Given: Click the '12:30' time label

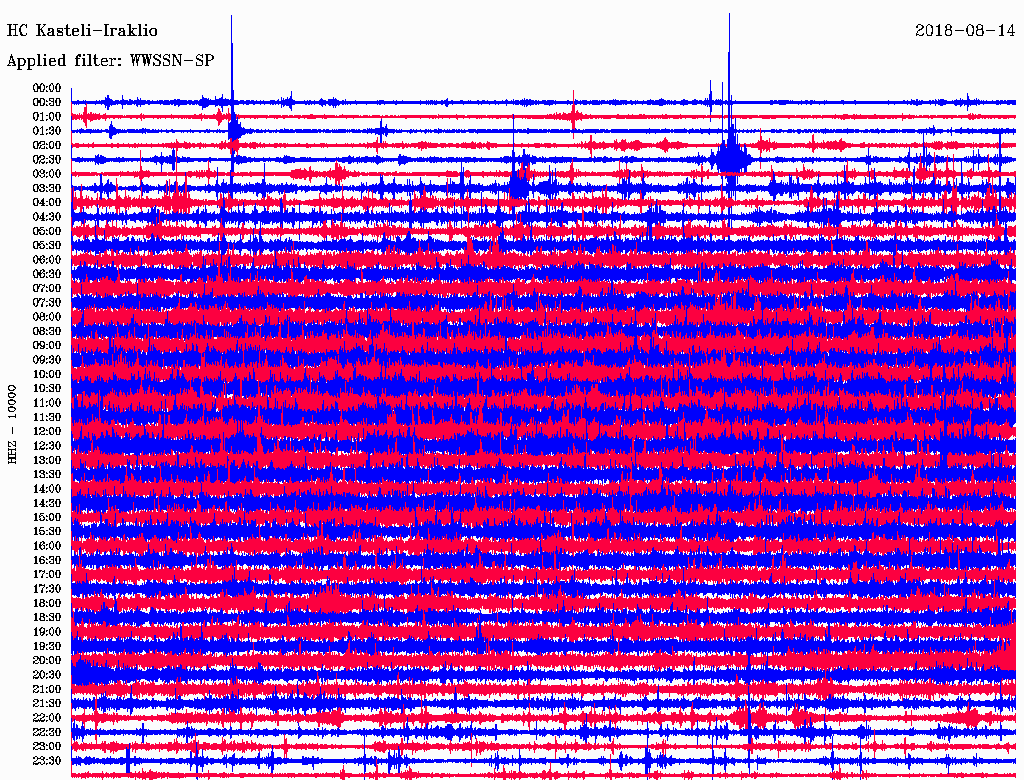Looking at the screenshot, I should (x=47, y=446).
